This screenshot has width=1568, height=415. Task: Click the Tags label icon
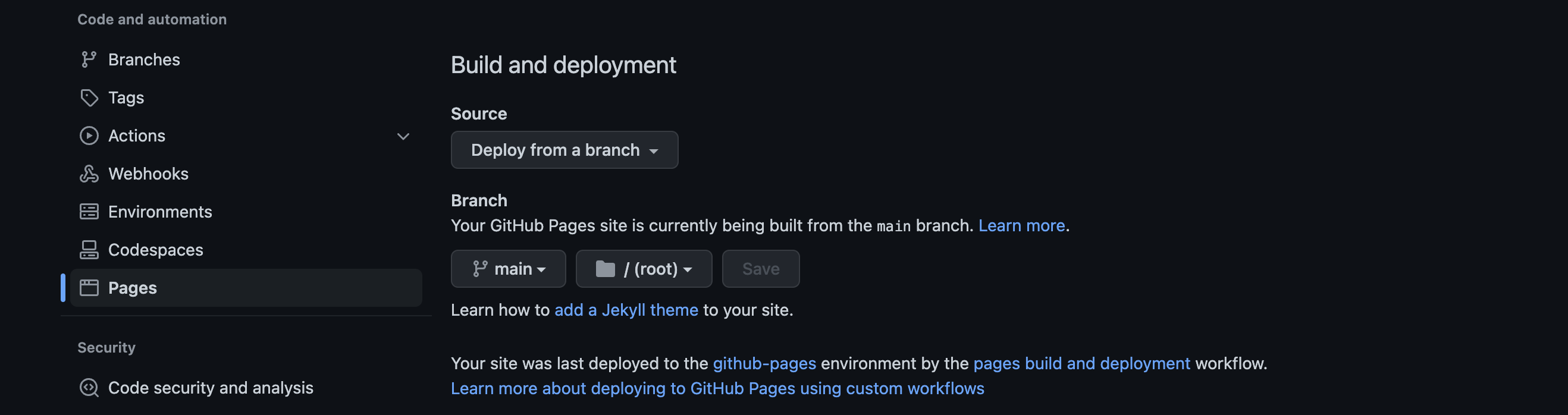tap(89, 98)
